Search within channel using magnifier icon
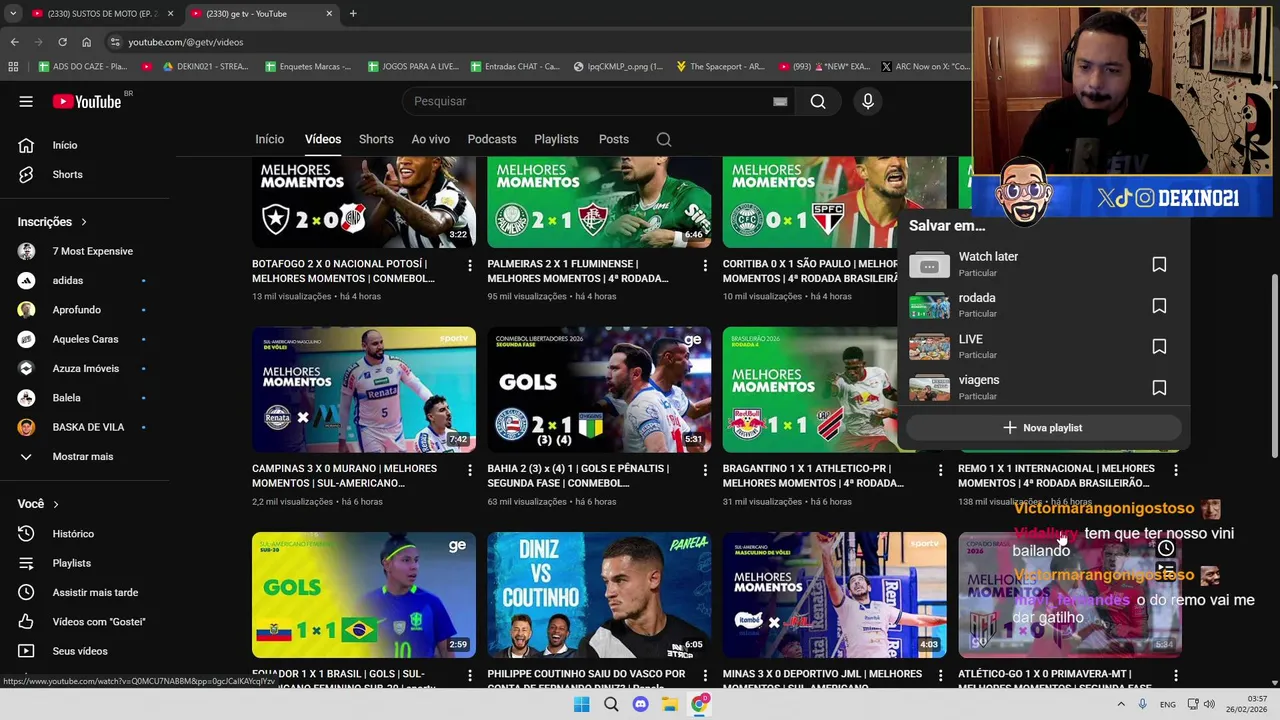The width and height of the screenshot is (1280, 720). tap(664, 139)
